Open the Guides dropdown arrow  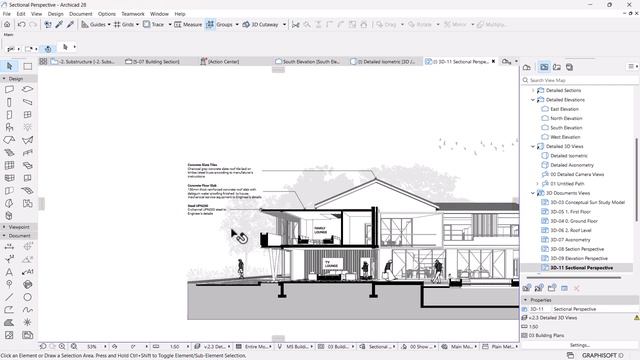[109, 24]
